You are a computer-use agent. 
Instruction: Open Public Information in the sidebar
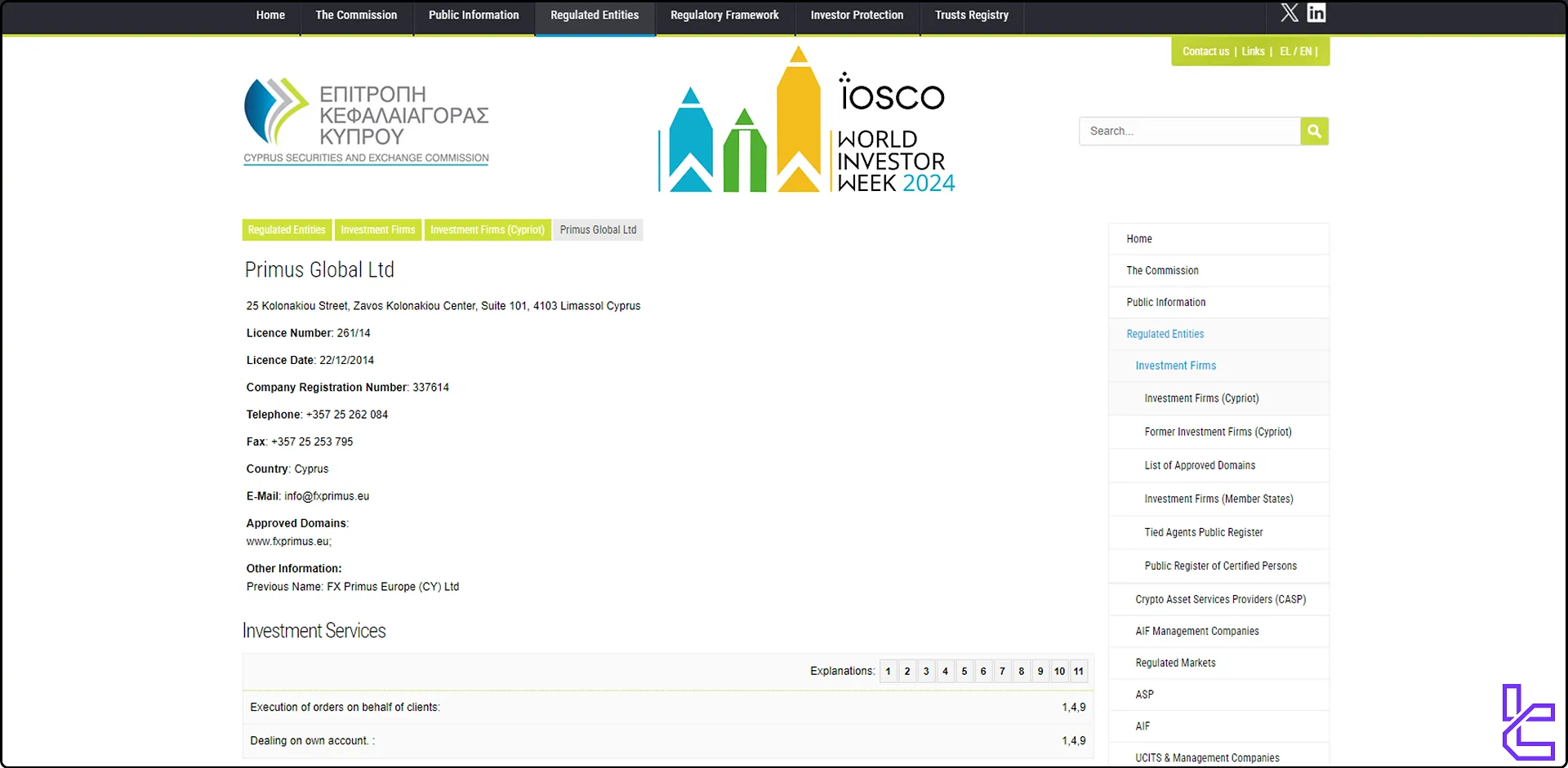coord(1218,303)
